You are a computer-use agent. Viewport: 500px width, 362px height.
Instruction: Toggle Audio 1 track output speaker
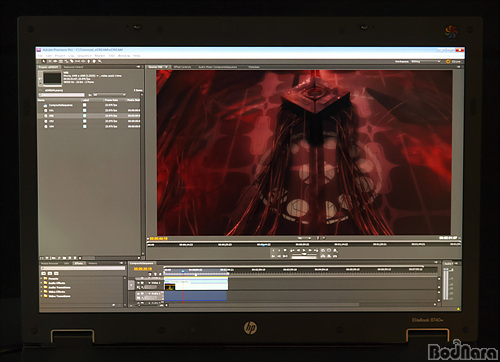(x=137, y=294)
